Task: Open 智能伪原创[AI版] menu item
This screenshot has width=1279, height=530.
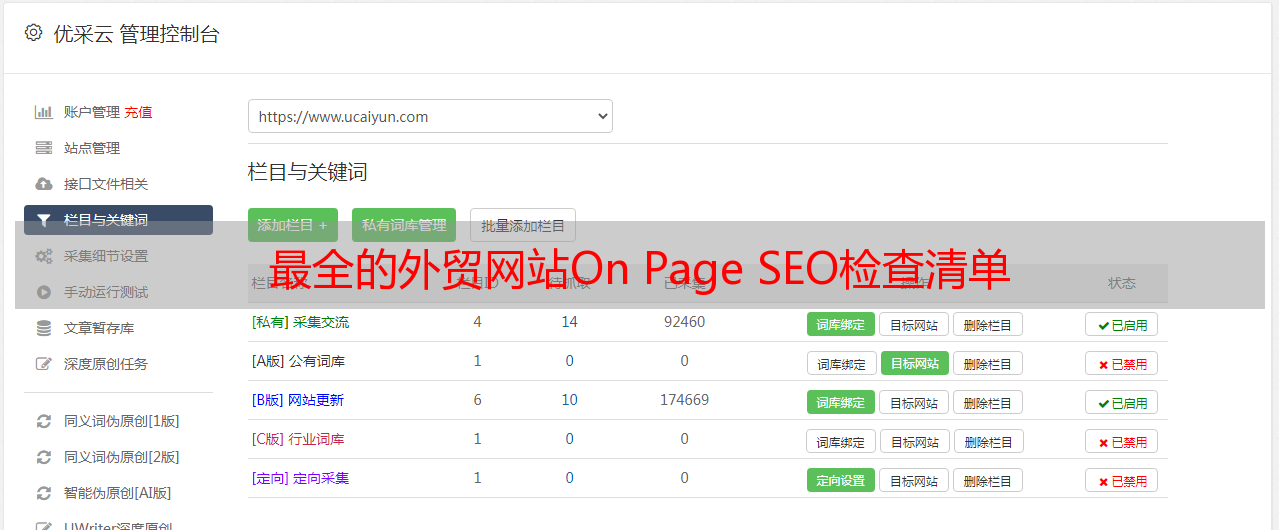Action: 118,493
